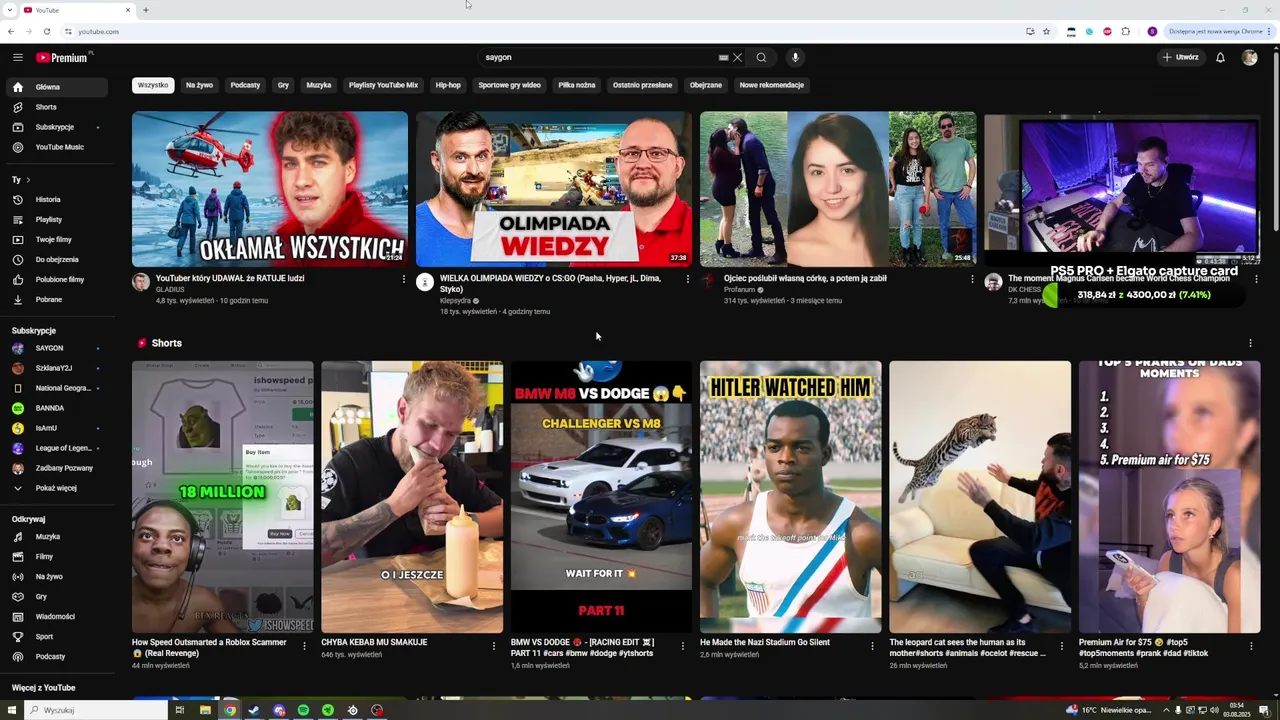Open Steam from the taskbar
The image size is (1280, 720).
click(254, 710)
